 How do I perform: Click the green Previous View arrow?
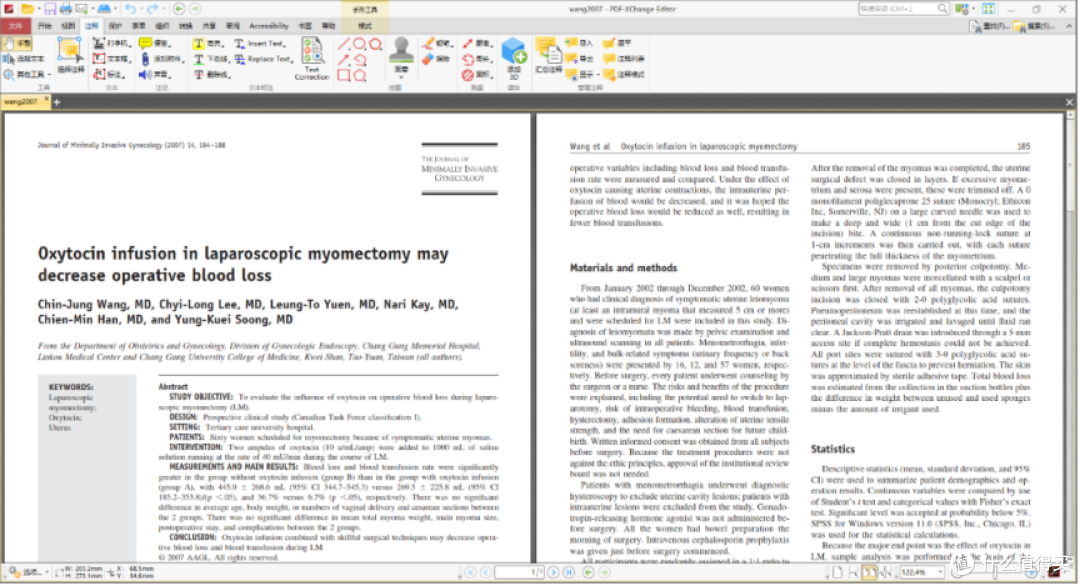(x=178, y=9)
